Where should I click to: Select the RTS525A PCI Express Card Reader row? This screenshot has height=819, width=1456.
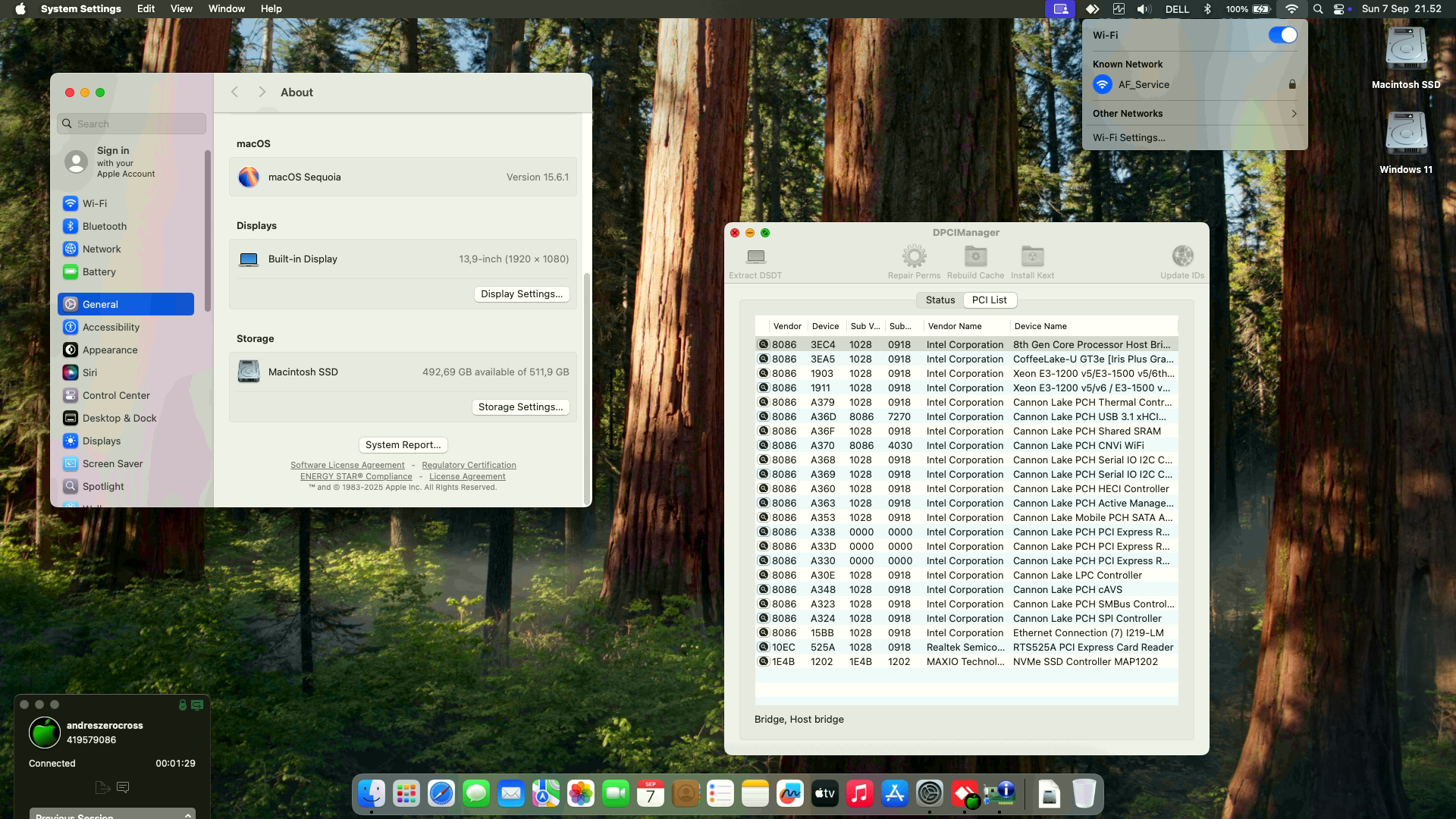pos(967,648)
